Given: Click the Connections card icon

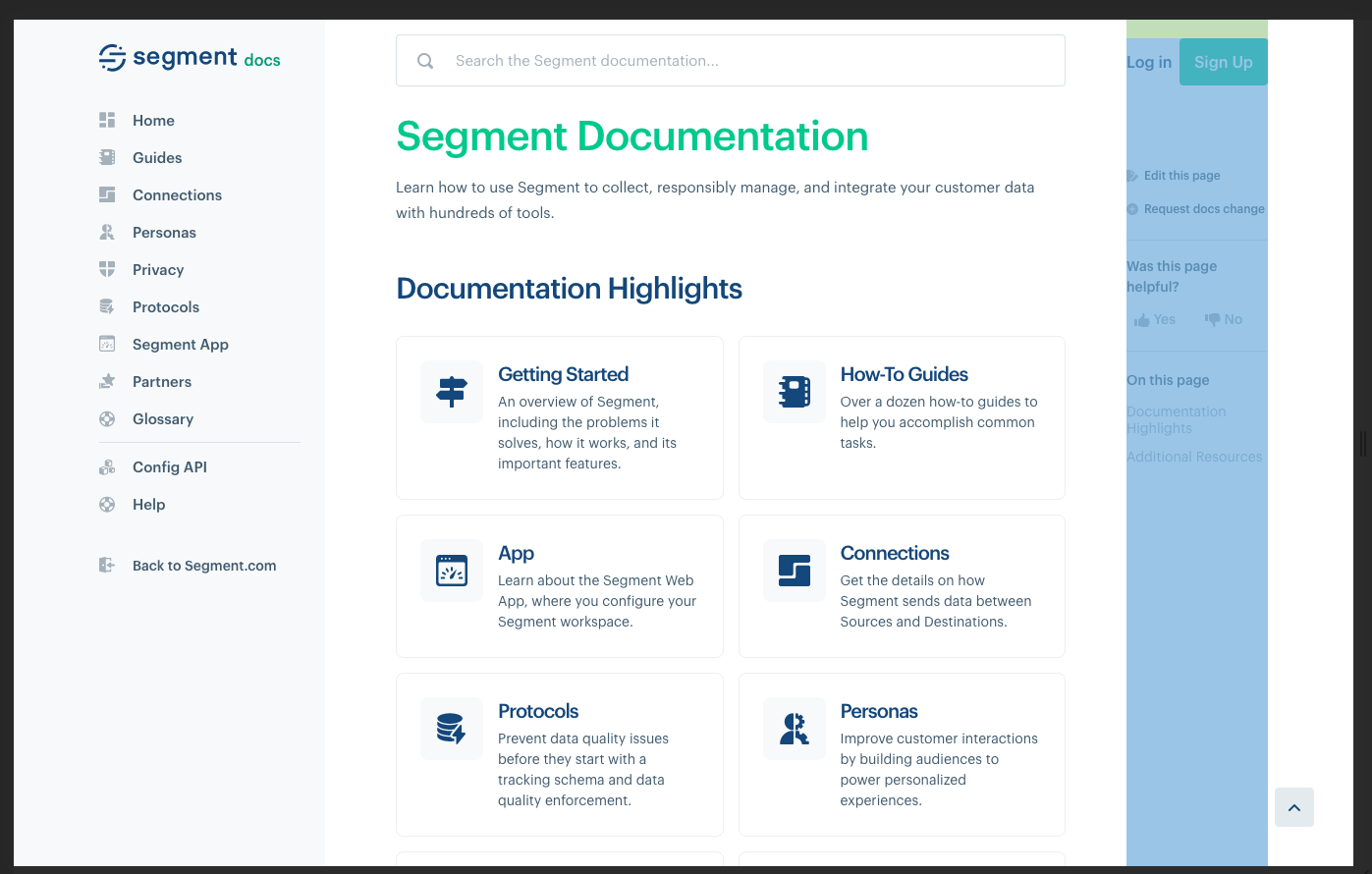Looking at the screenshot, I should click(795, 571).
